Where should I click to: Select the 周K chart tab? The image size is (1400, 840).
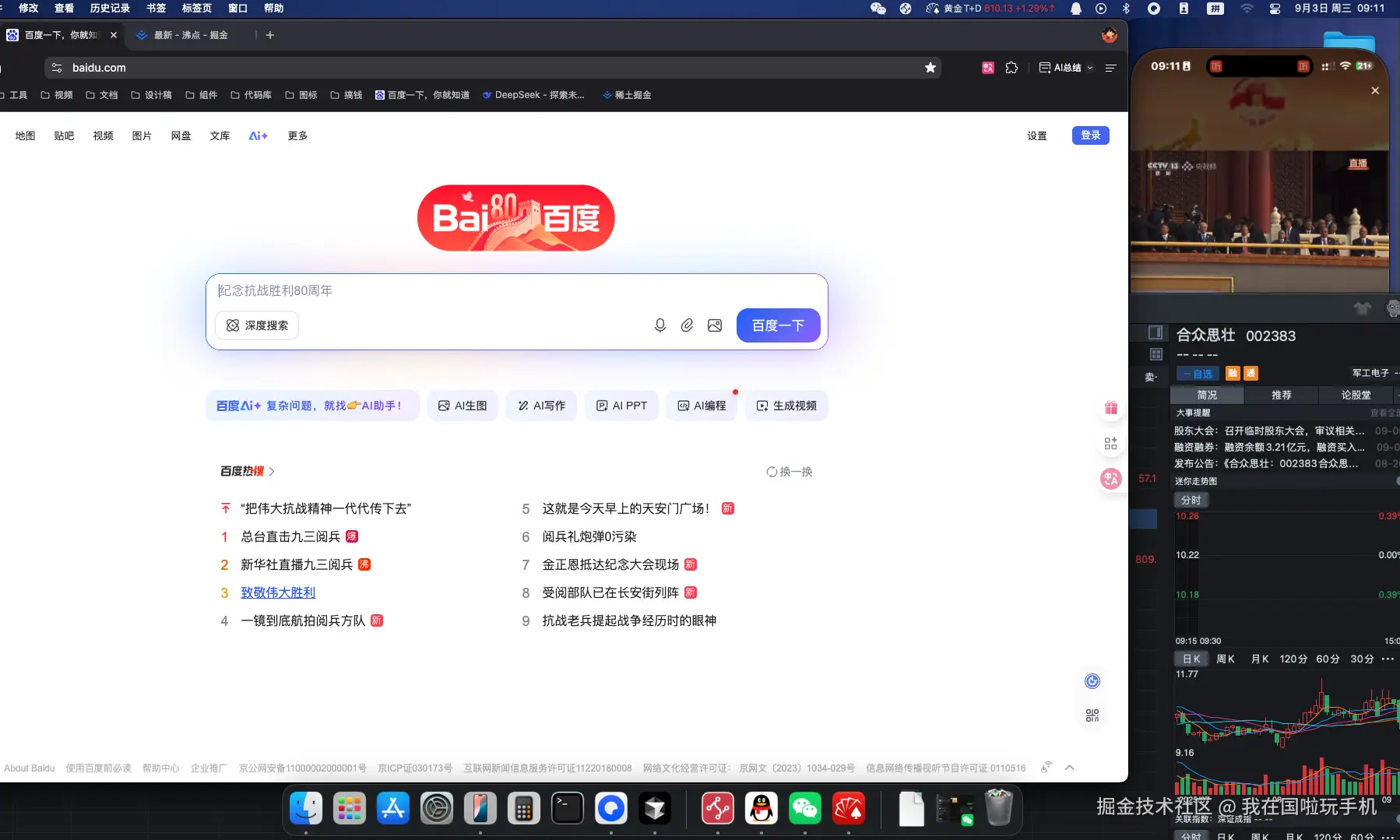(x=1225, y=659)
